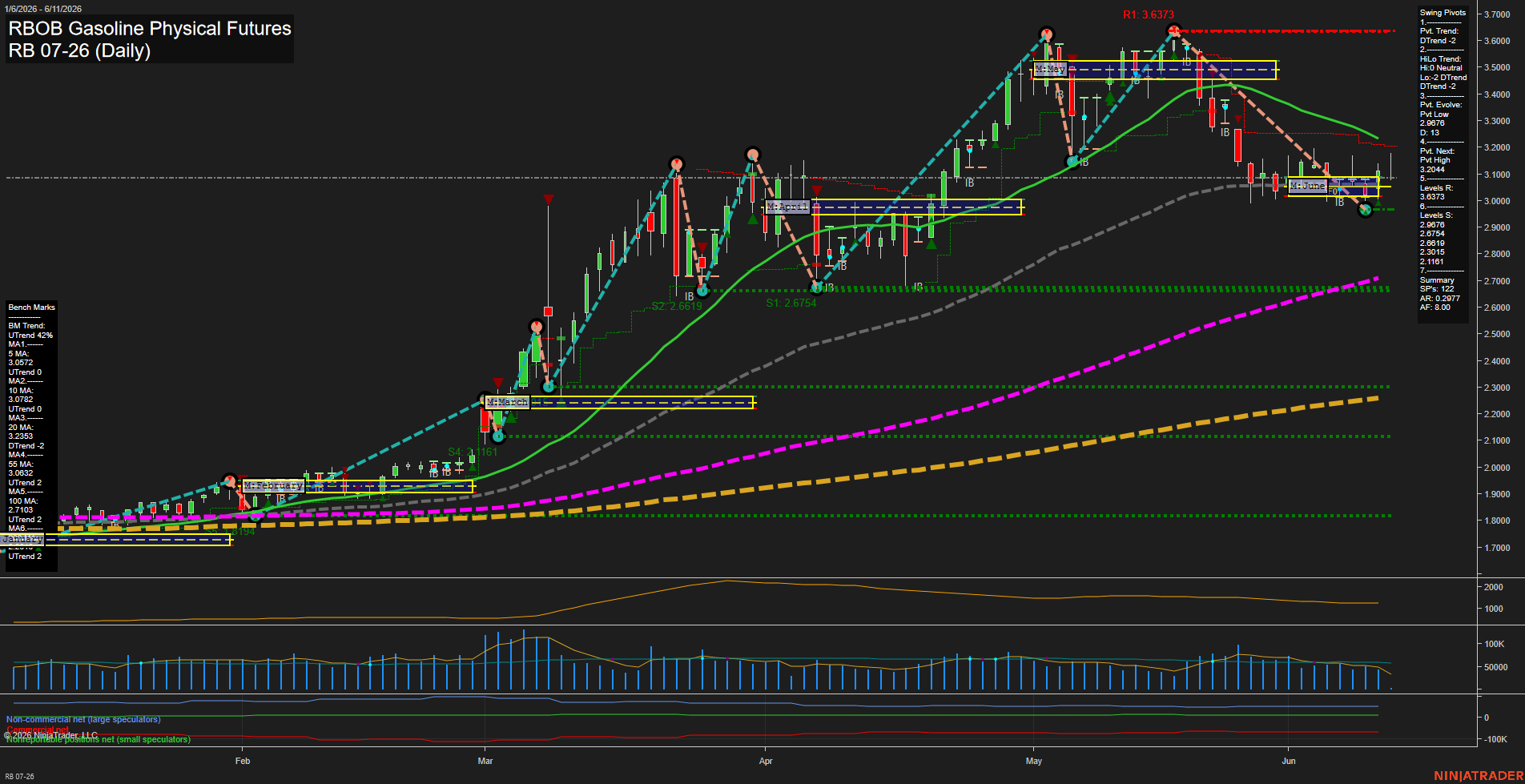The image size is (1525, 784).
Task: Select the S1: 2.6754 support label
Action: pyautogui.click(x=791, y=303)
